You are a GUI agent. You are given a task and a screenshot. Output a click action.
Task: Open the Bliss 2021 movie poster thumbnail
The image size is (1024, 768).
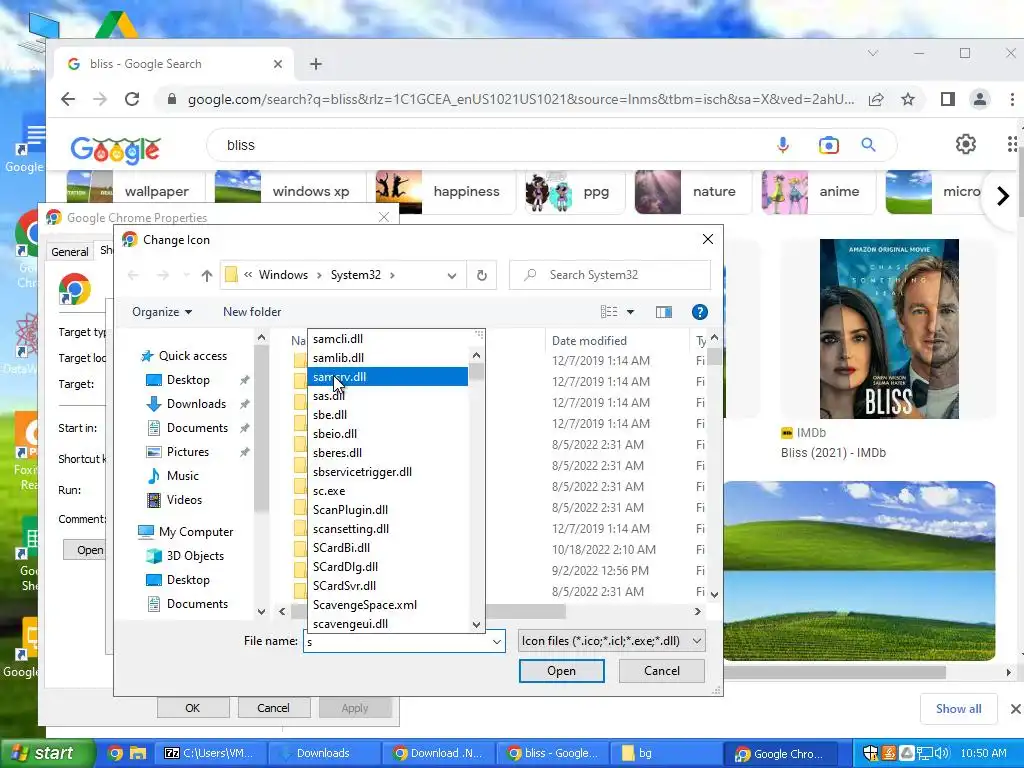(889, 328)
